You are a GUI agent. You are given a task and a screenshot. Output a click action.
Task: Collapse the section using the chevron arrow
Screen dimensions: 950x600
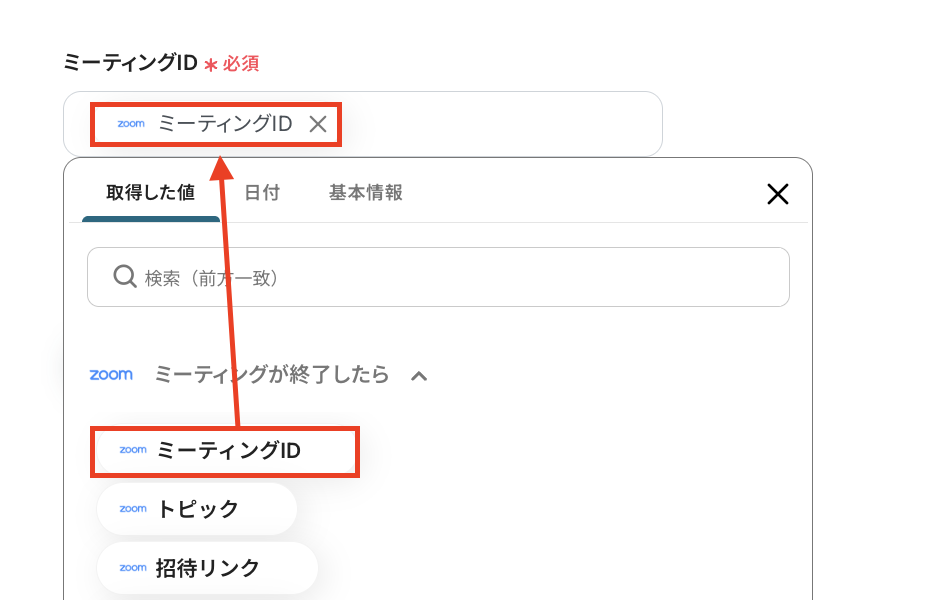pyautogui.click(x=420, y=376)
